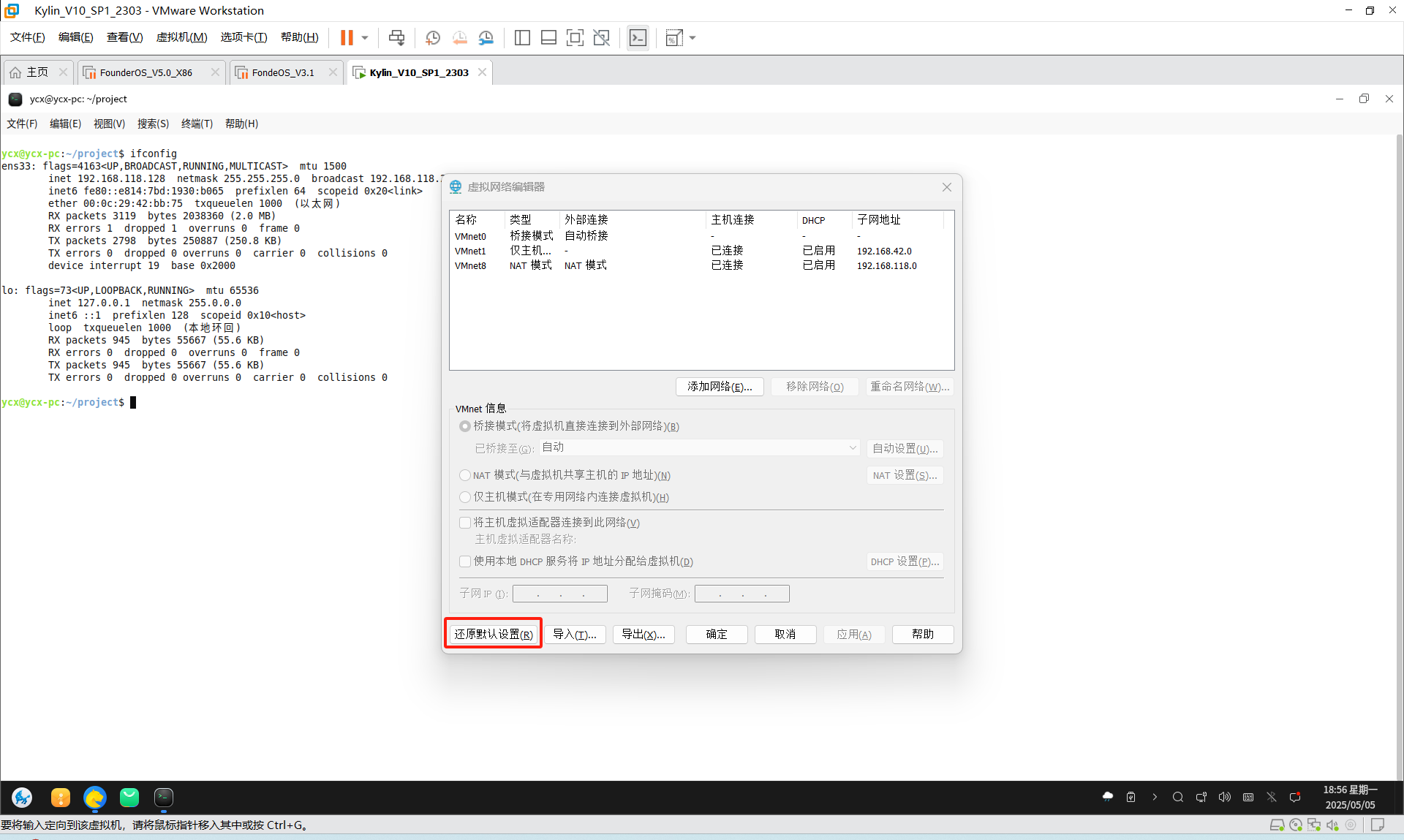The width and height of the screenshot is (1404, 840).
Task: Show or hide the library sidebar icon
Action: 522,38
